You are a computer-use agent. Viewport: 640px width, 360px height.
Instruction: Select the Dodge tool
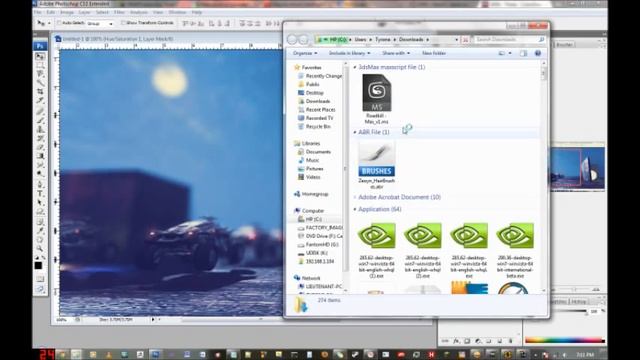click(x=40, y=173)
